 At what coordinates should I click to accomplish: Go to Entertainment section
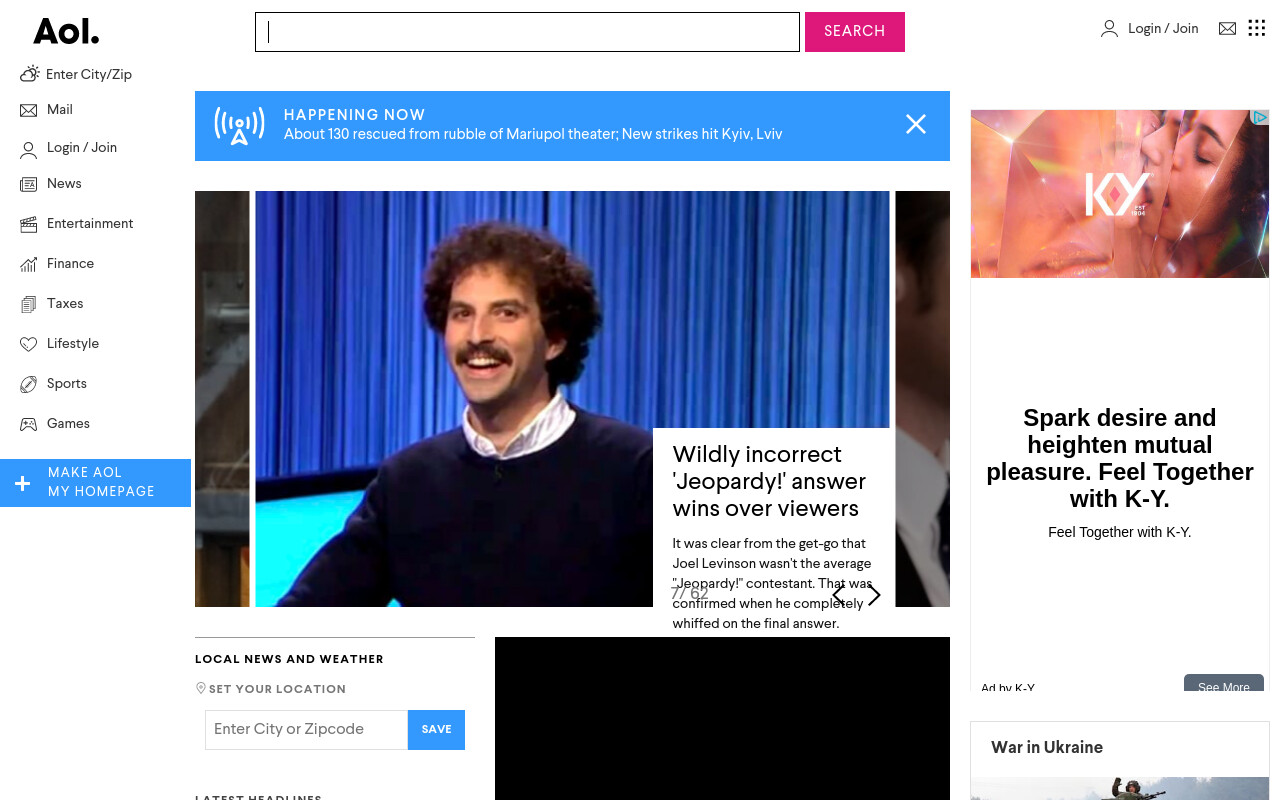[90, 224]
